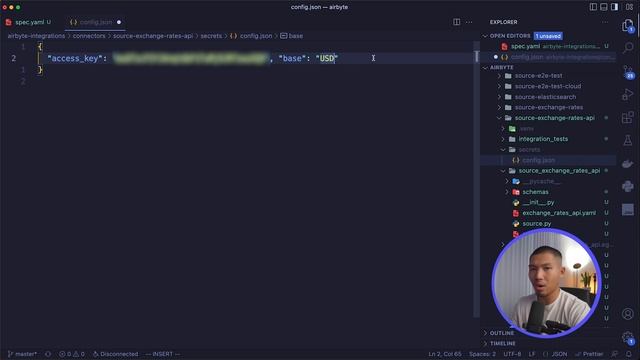Viewport: 640px width, 360px height.
Task: Click connectors in breadcrumb
Action: pyautogui.click(x=89, y=36)
